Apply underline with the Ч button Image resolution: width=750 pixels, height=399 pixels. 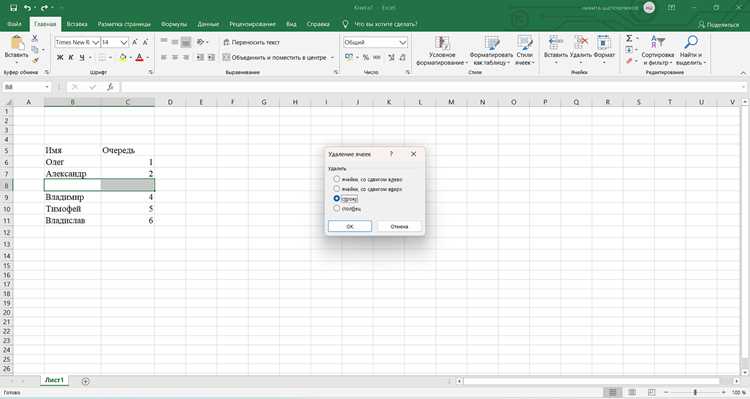[x=82, y=57]
